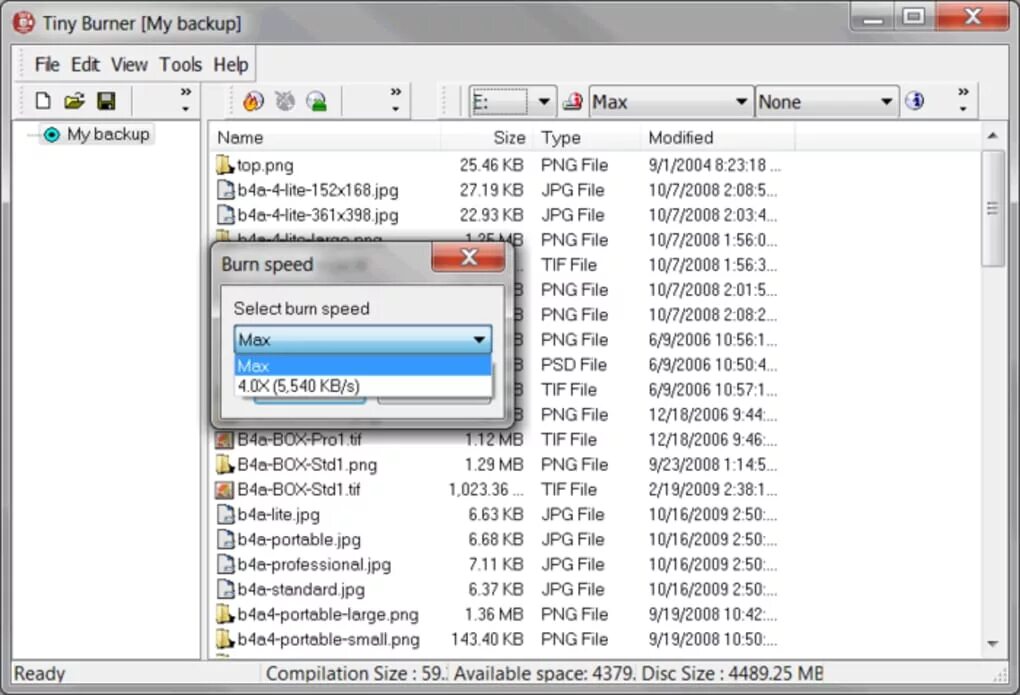Open the Help menu
1020x695 pixels.
click(x=231, y=64)
